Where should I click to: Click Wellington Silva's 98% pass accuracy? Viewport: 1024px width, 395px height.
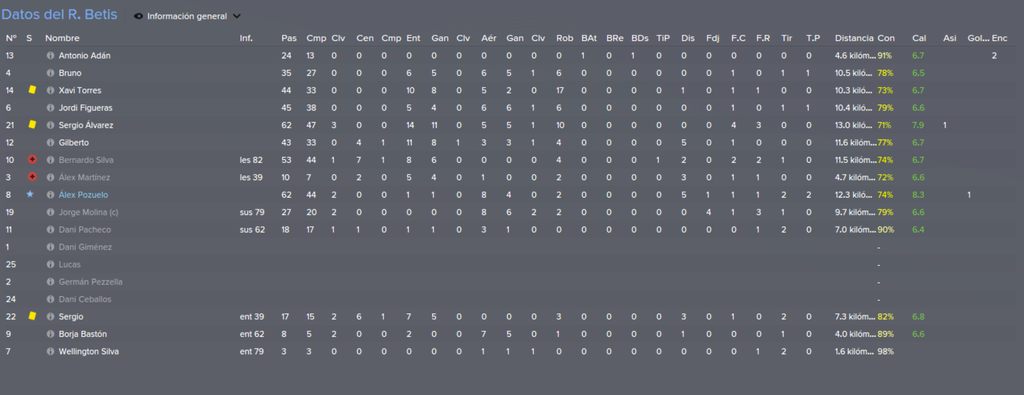(x=885, y=351)
